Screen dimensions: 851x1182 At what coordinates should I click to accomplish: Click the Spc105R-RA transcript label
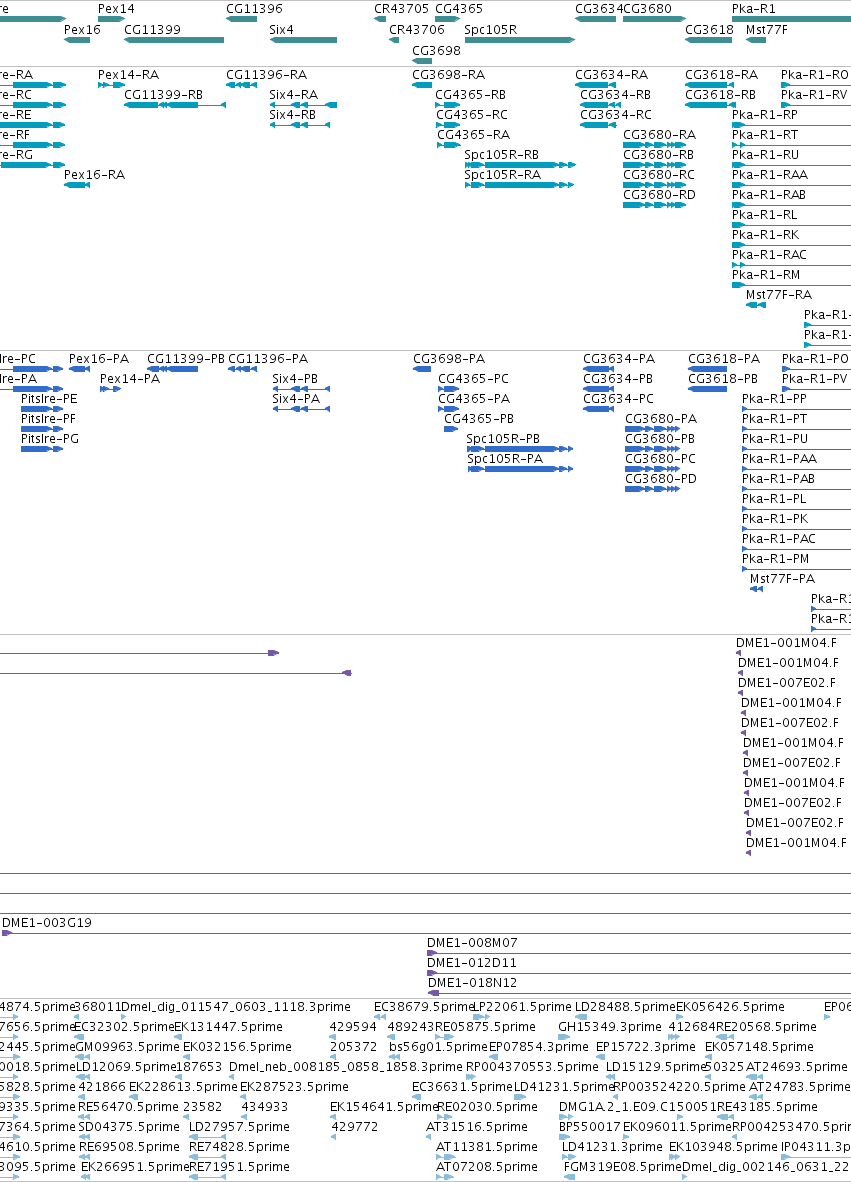[x=502, y=175]
